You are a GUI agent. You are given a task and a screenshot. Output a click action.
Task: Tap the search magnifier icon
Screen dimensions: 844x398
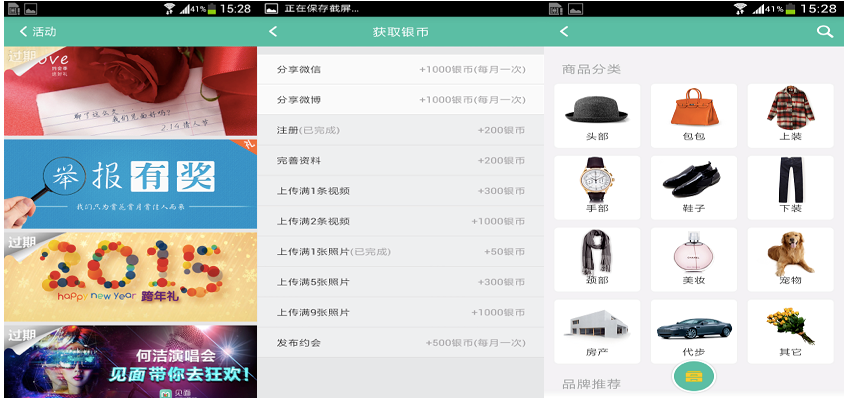[825, 32]
